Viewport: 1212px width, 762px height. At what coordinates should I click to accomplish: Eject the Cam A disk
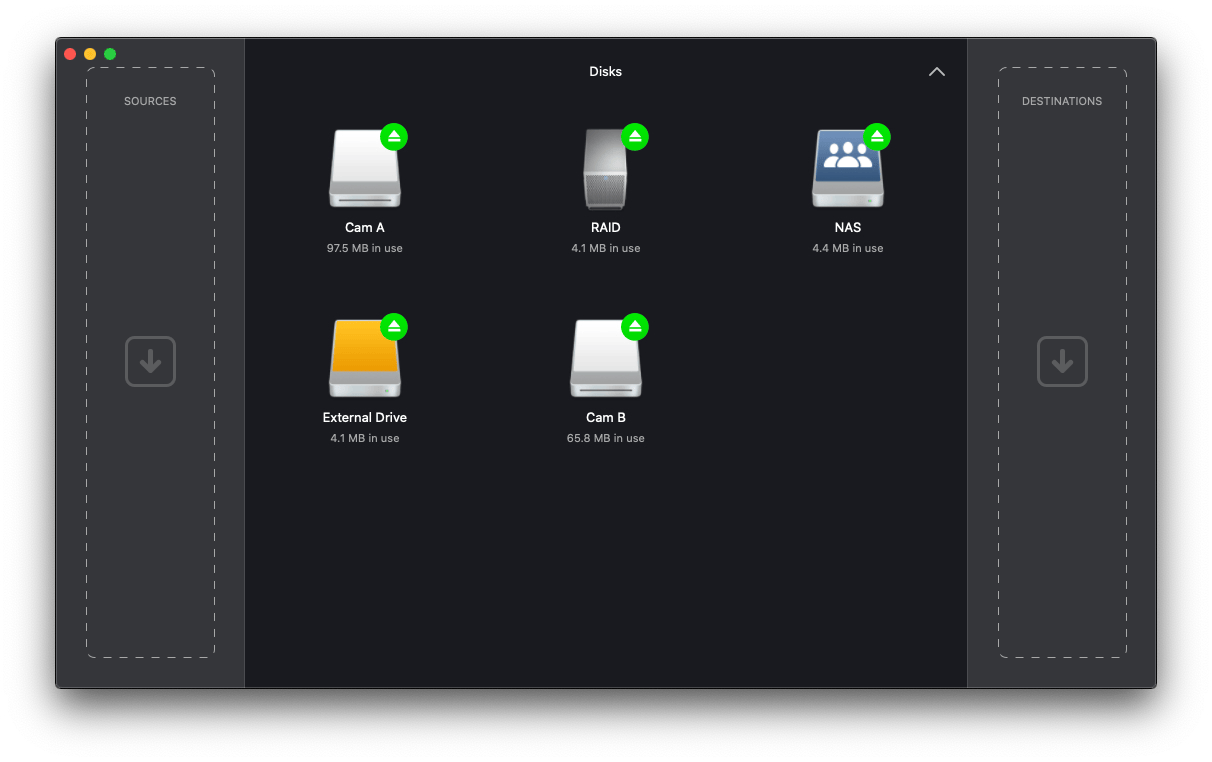pyautogui.click(x=393, y=137)
